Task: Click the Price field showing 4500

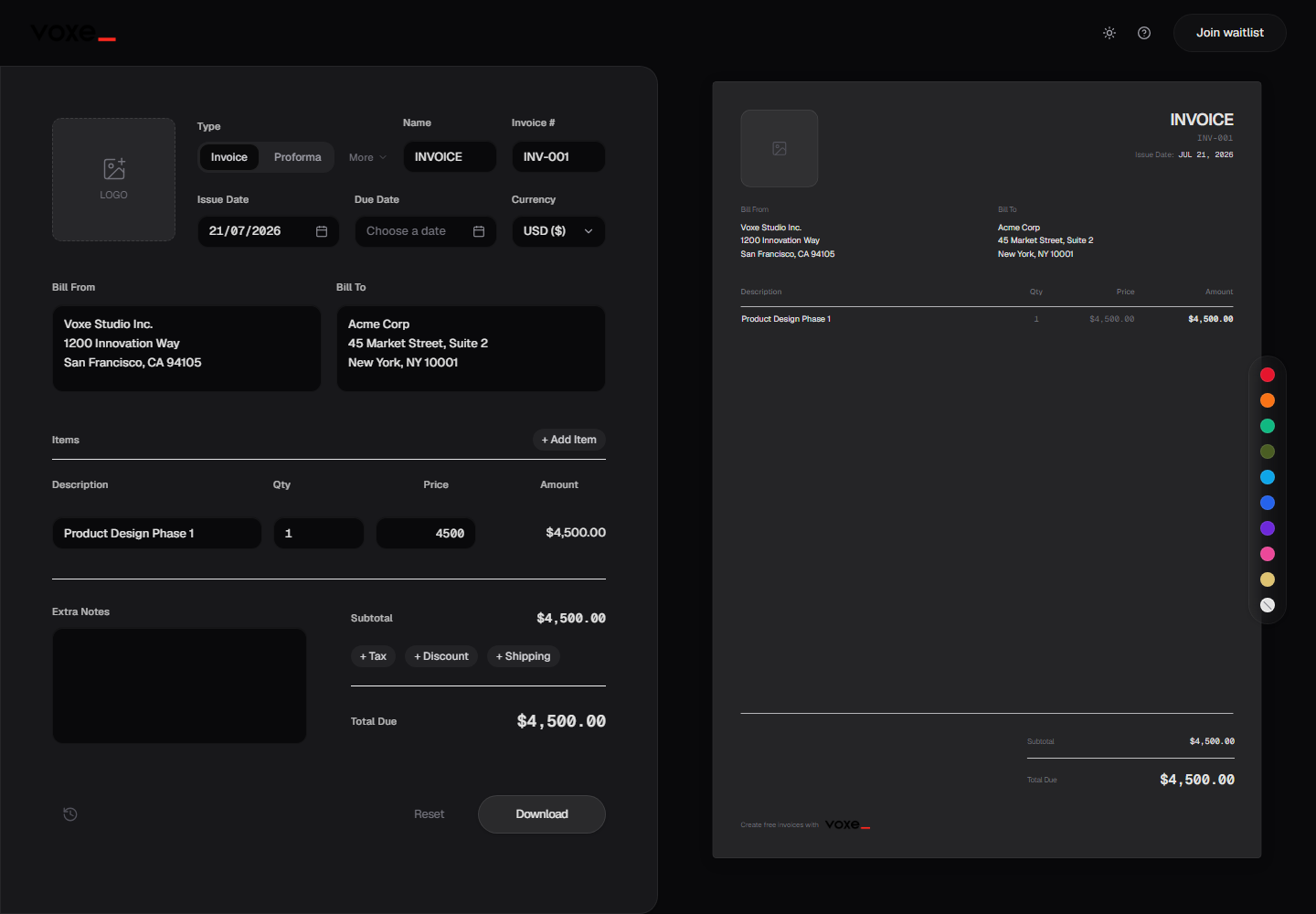Action: coord(426,534)
